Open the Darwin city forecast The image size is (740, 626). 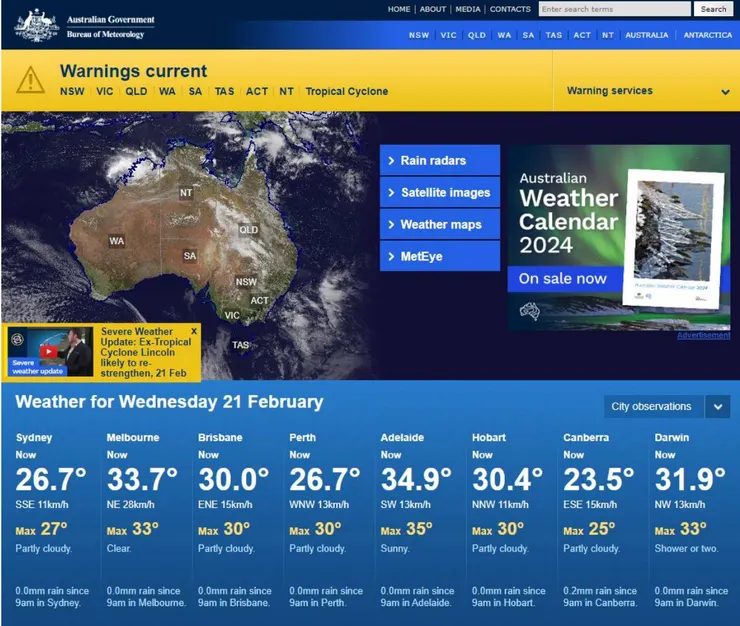[672, 438]
